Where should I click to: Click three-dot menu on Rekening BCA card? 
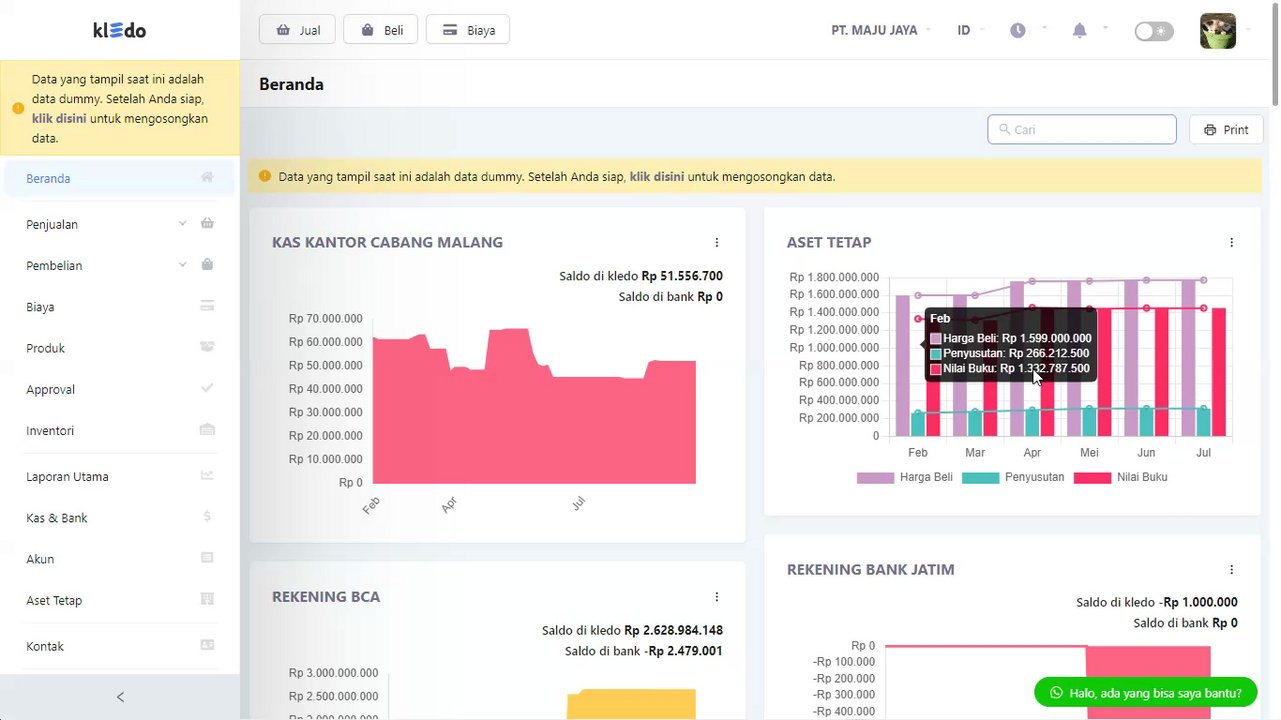(x=716, y=597)
